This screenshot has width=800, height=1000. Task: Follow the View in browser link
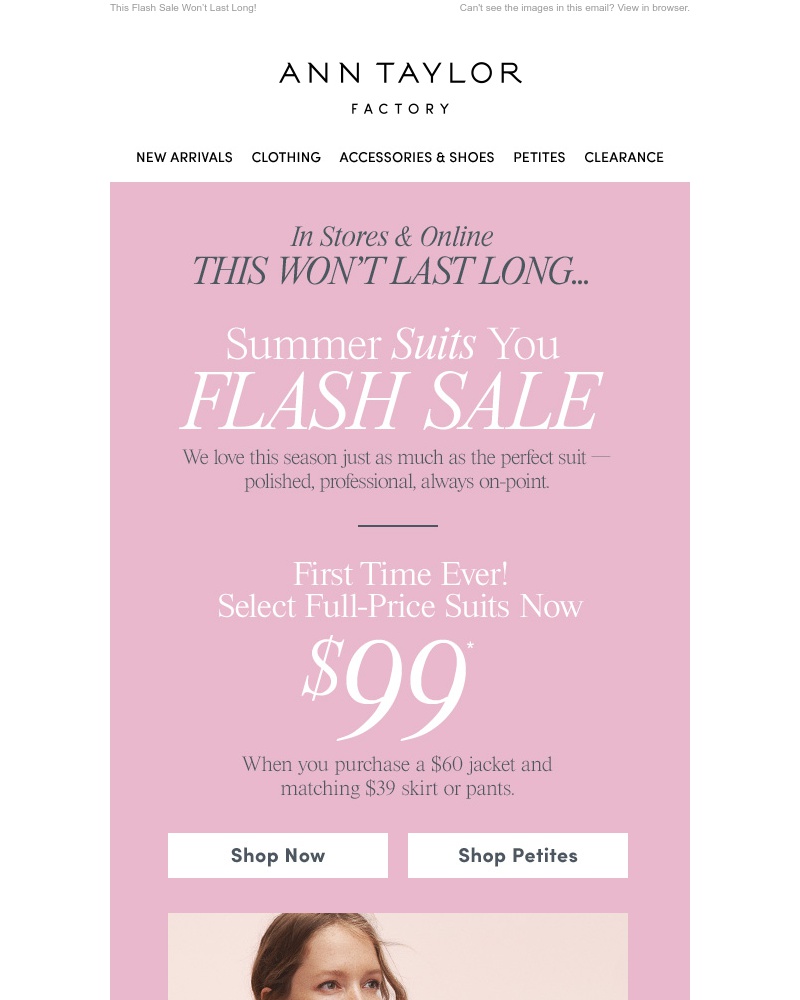pos(653,8)
